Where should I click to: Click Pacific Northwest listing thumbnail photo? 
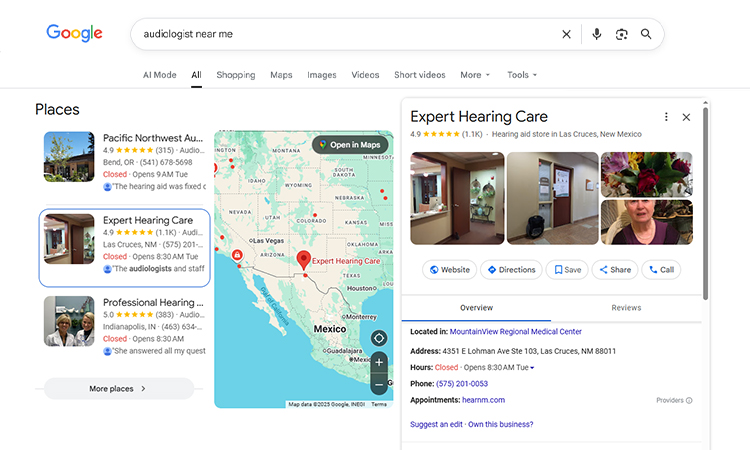69,157
